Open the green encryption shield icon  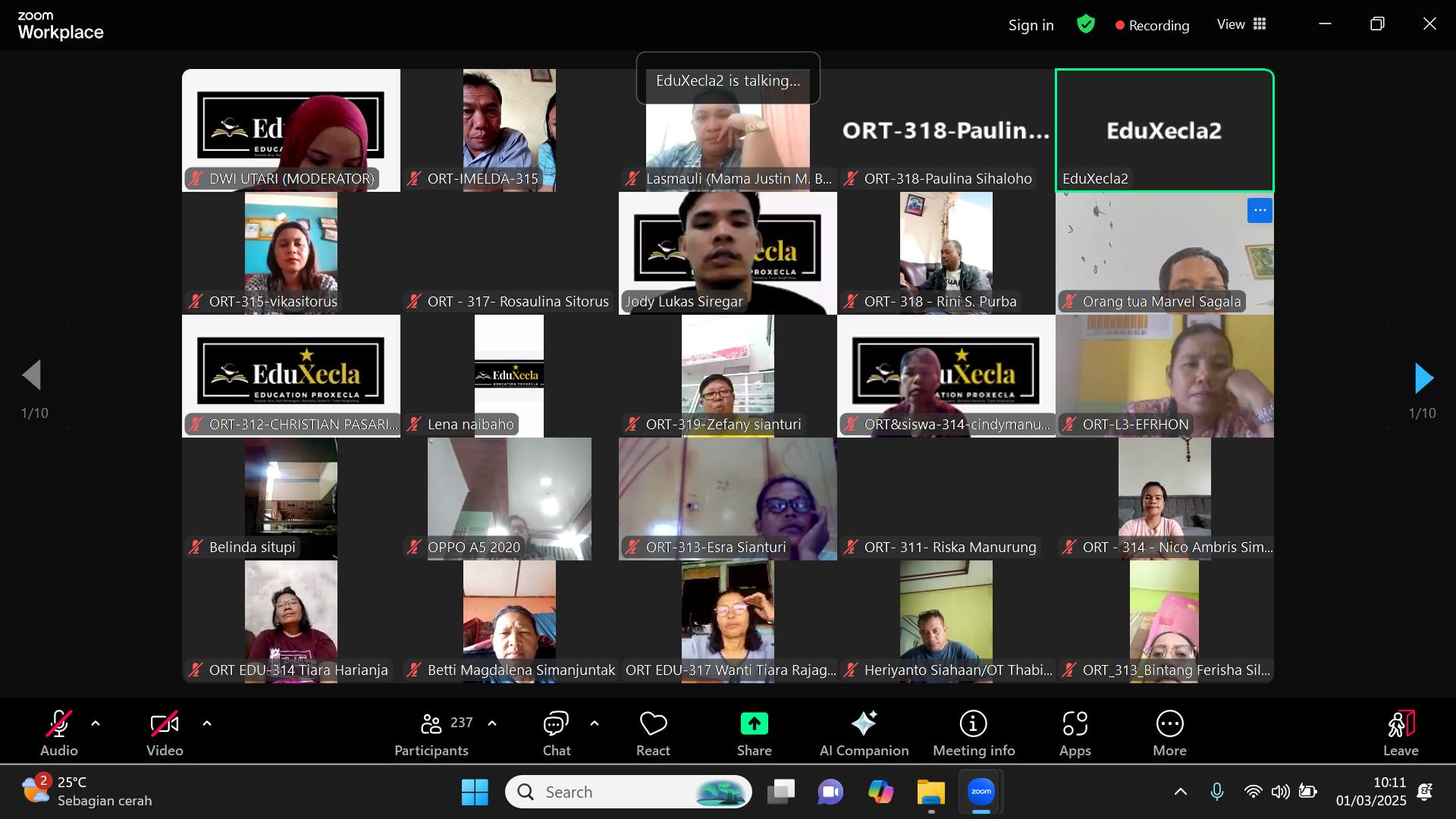1086,24
